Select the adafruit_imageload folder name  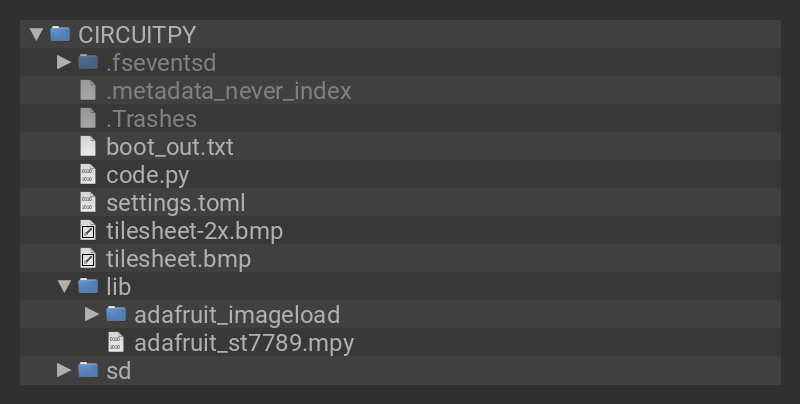[x=237, y=315]
